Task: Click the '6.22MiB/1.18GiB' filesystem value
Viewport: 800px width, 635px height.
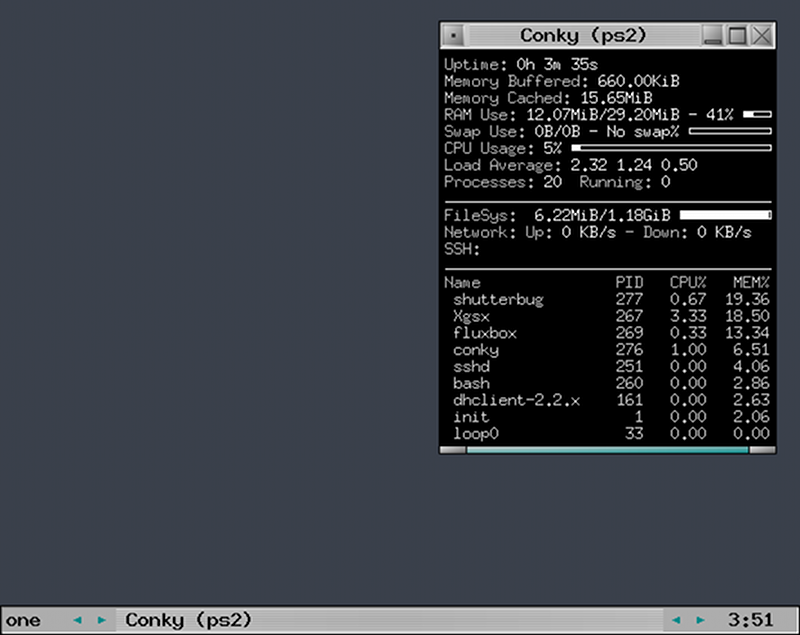Action: (x=602, y=216)
